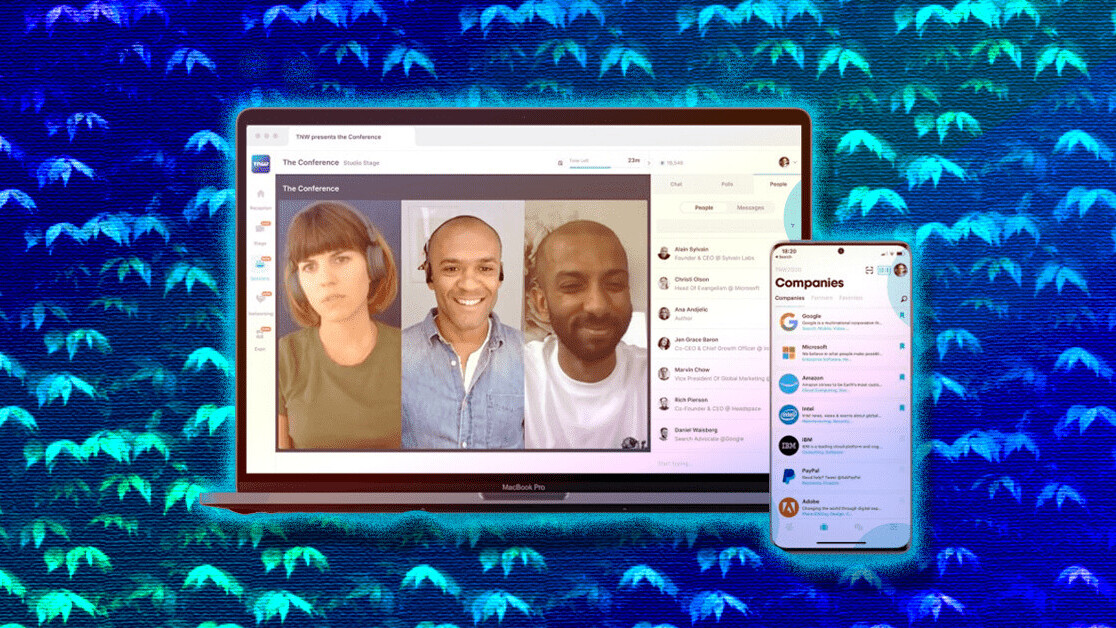Screen dimensions: 1116x628
Task: Tap the QR scan icon on phone
Action: coord(869,270)
